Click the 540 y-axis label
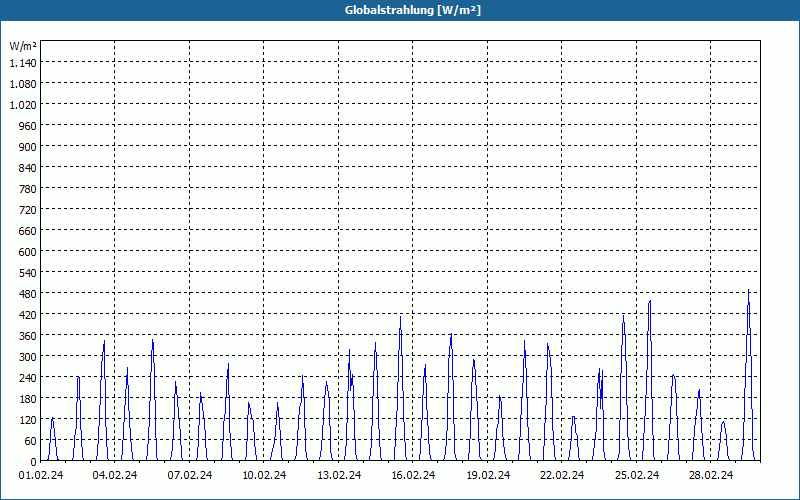This screenshot has height=500, width=800. point(28,272)
